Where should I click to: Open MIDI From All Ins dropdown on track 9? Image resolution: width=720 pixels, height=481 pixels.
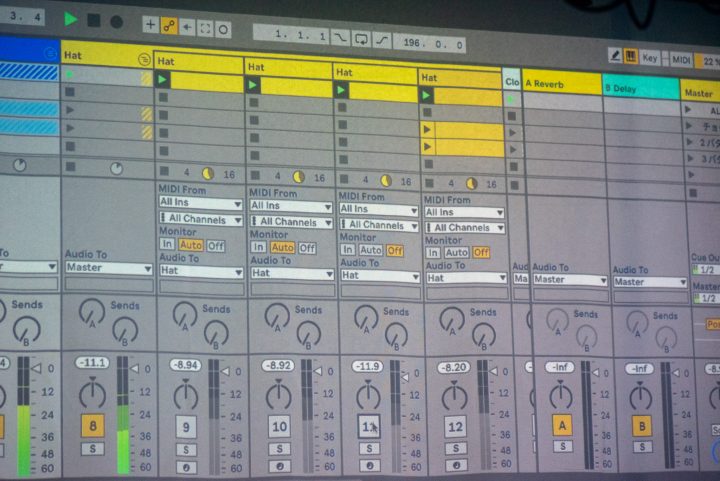point(200,202)
